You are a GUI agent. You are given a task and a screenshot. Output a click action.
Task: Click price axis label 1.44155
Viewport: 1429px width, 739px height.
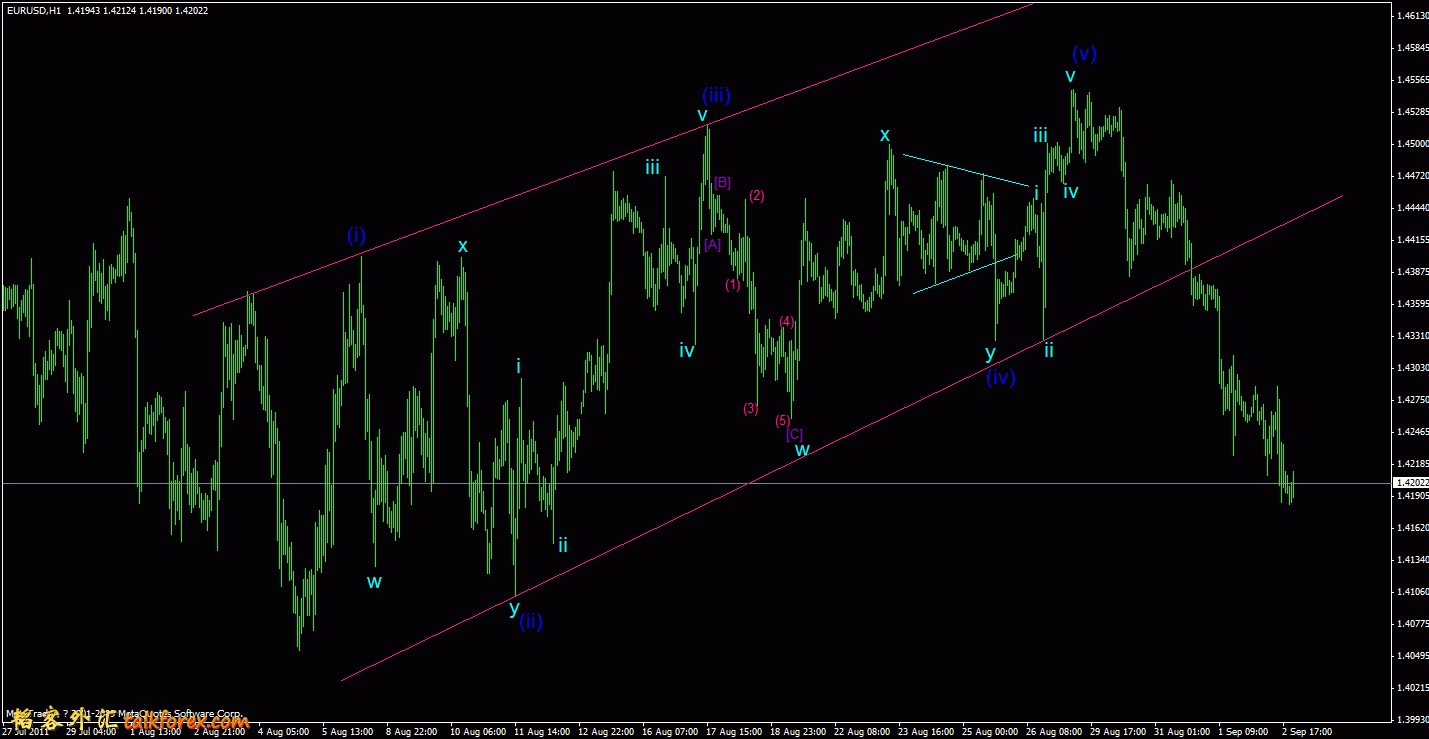tap(1411, 240)
